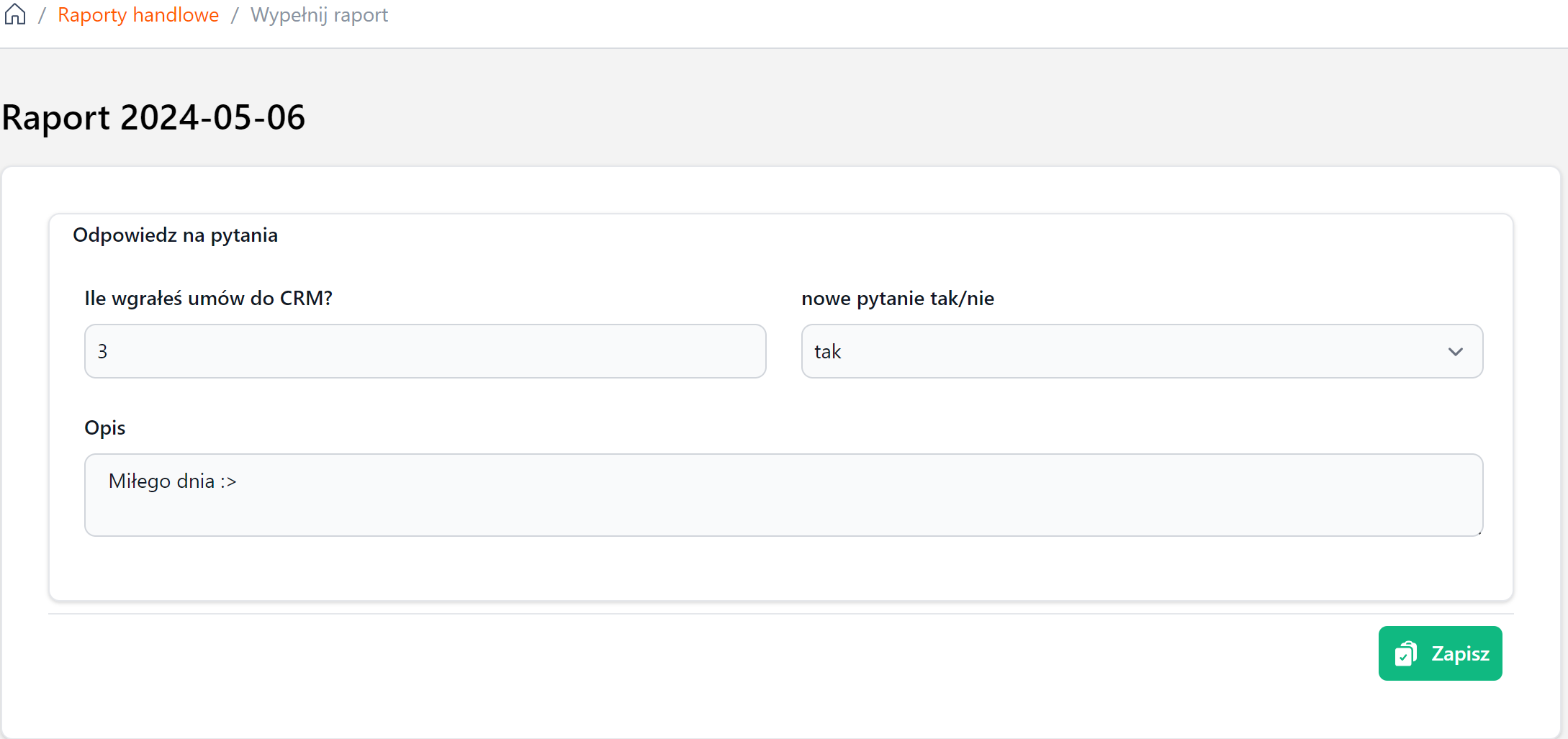
Task: Click the home icon in breadcrumb
Action: click(15, 14)
